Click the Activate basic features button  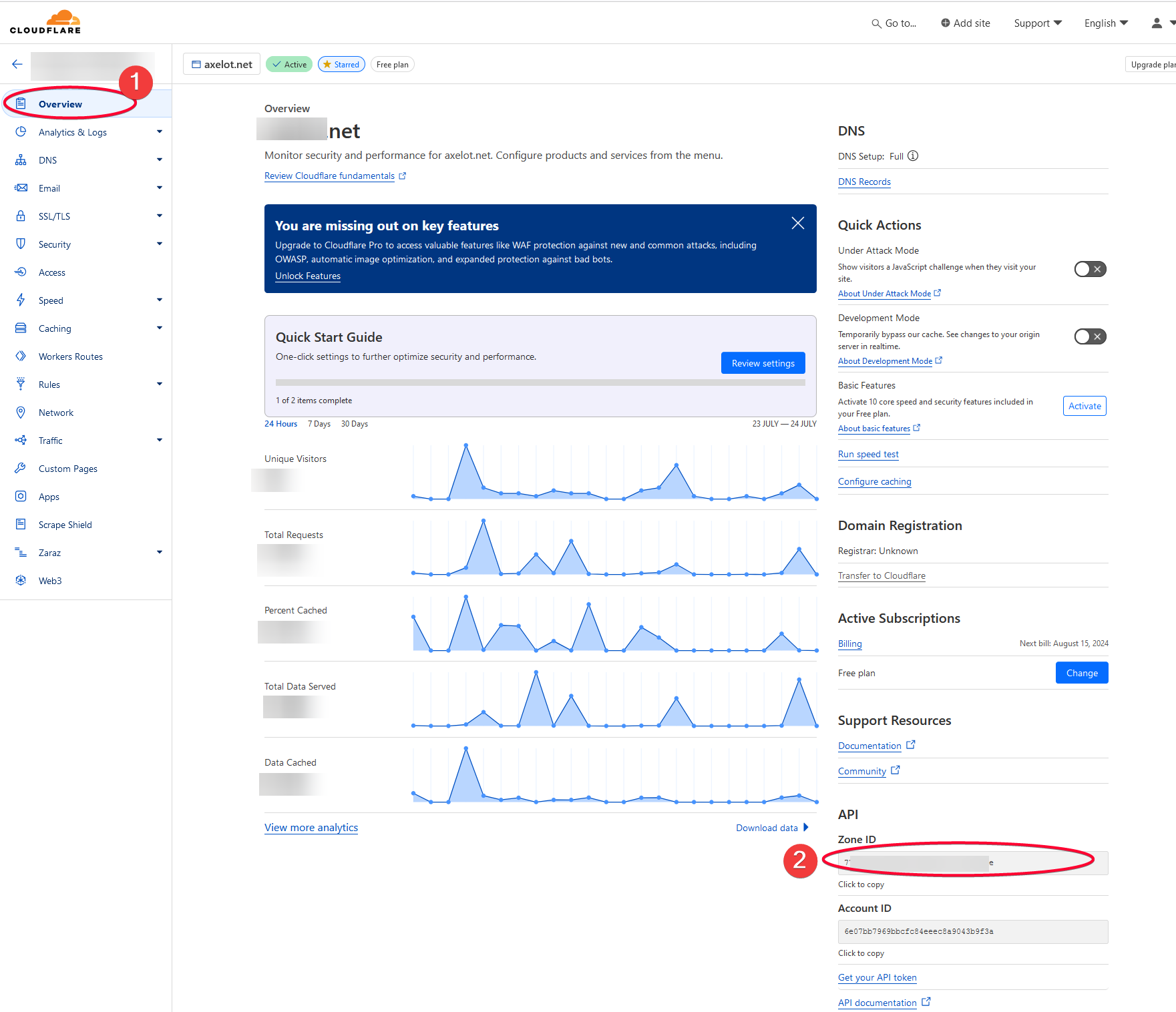click(x=1085, y=406)
